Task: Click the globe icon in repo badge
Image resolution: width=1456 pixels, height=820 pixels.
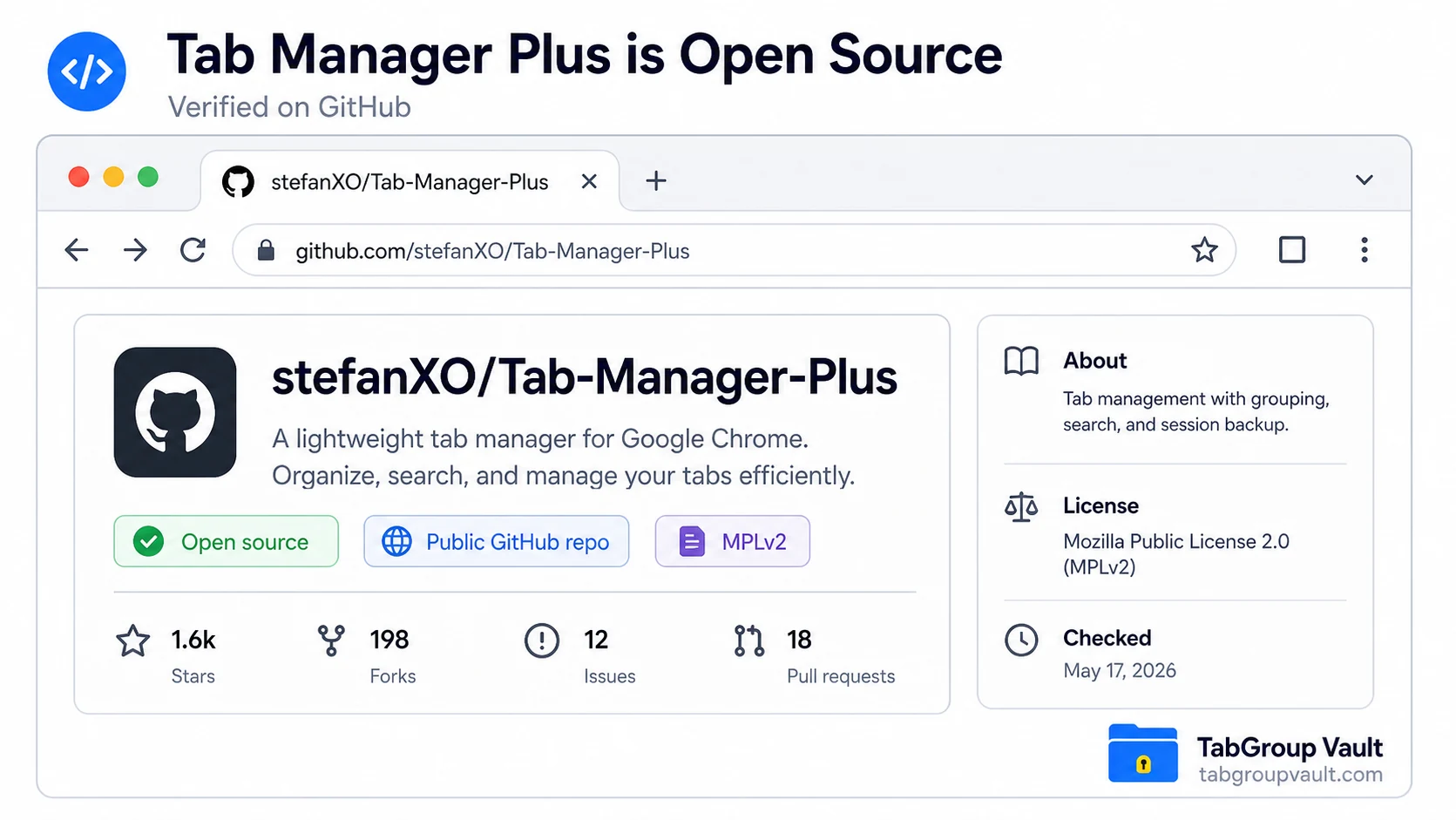Action: tap(396, 541)
